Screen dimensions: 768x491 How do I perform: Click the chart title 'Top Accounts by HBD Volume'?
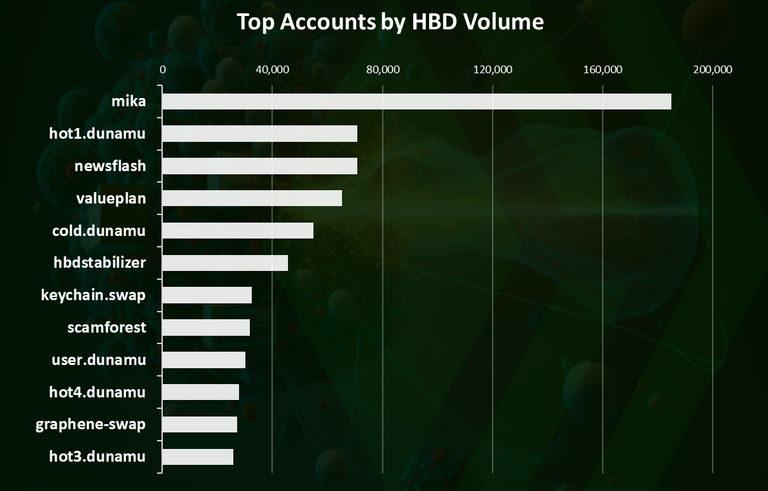390,22
